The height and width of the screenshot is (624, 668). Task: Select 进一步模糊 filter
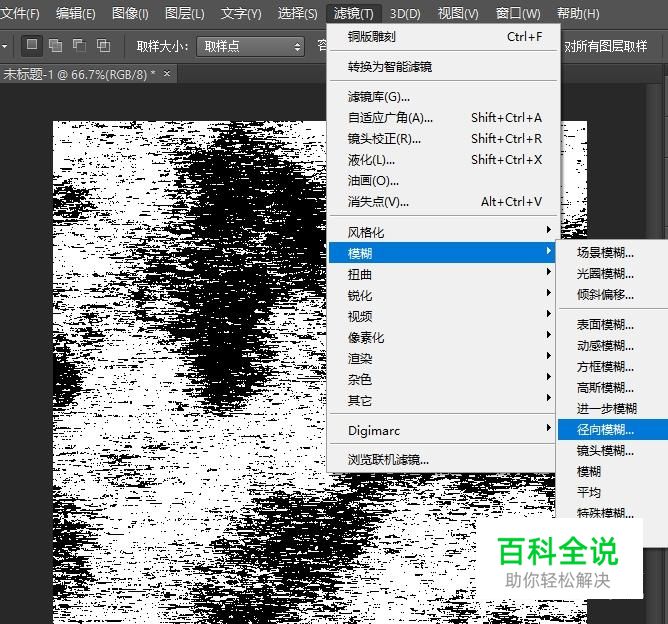[613, 408]
